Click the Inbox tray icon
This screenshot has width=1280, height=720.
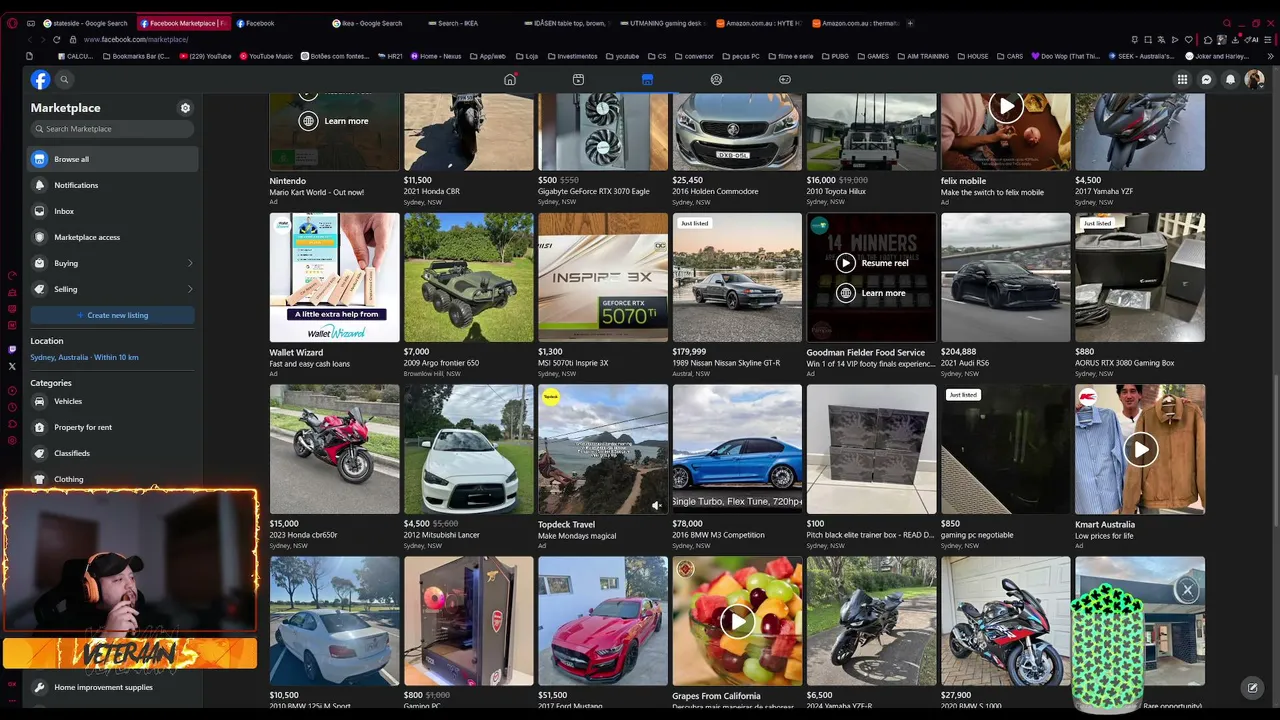[39, 211]
